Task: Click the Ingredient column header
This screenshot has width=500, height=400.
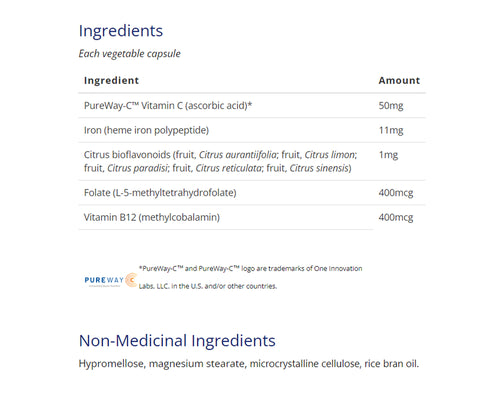Action: 111,80
